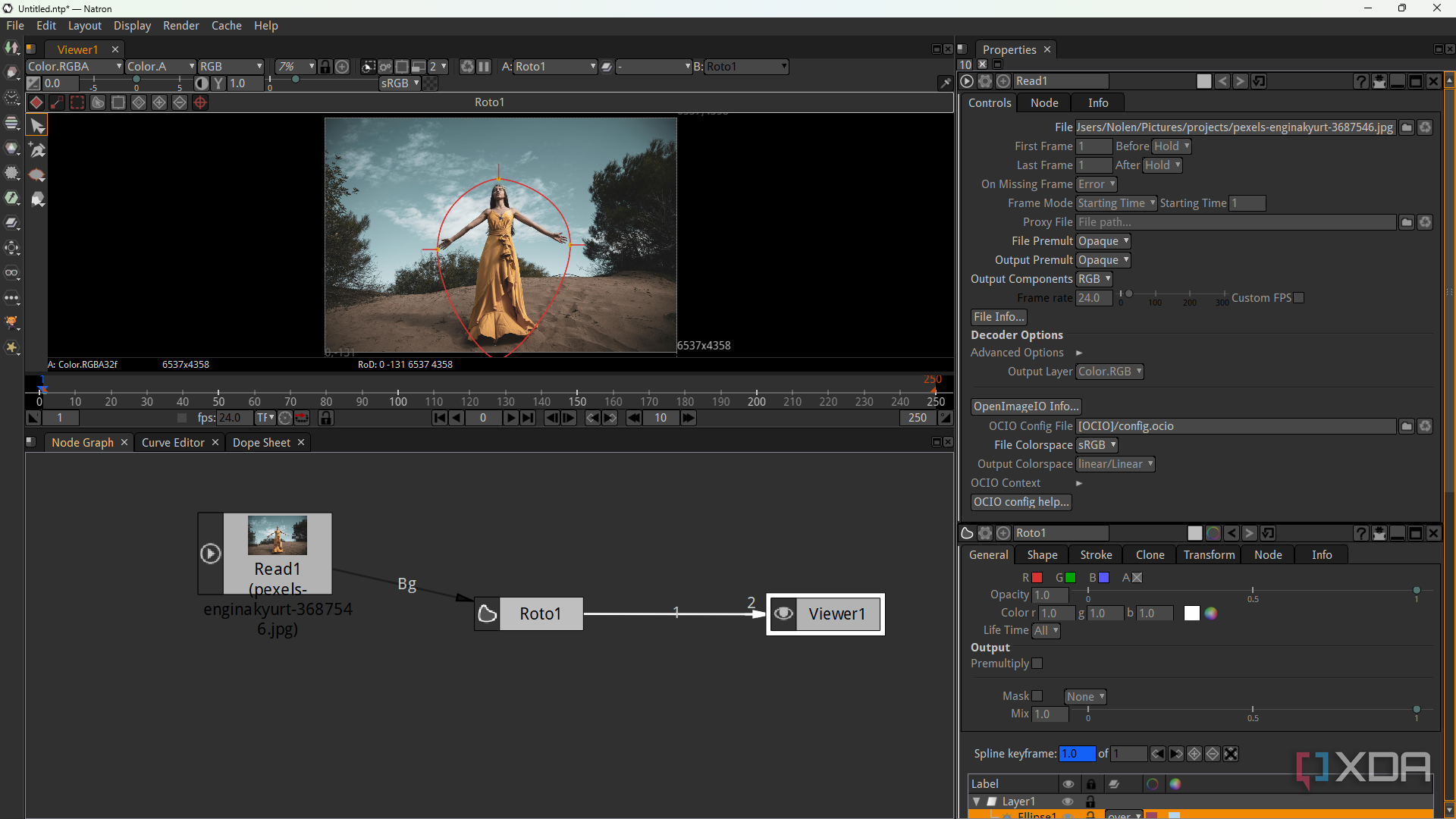Click remove keyframe icon in Spline keyframe row

pyautogui.click(x=1213, y=754)
